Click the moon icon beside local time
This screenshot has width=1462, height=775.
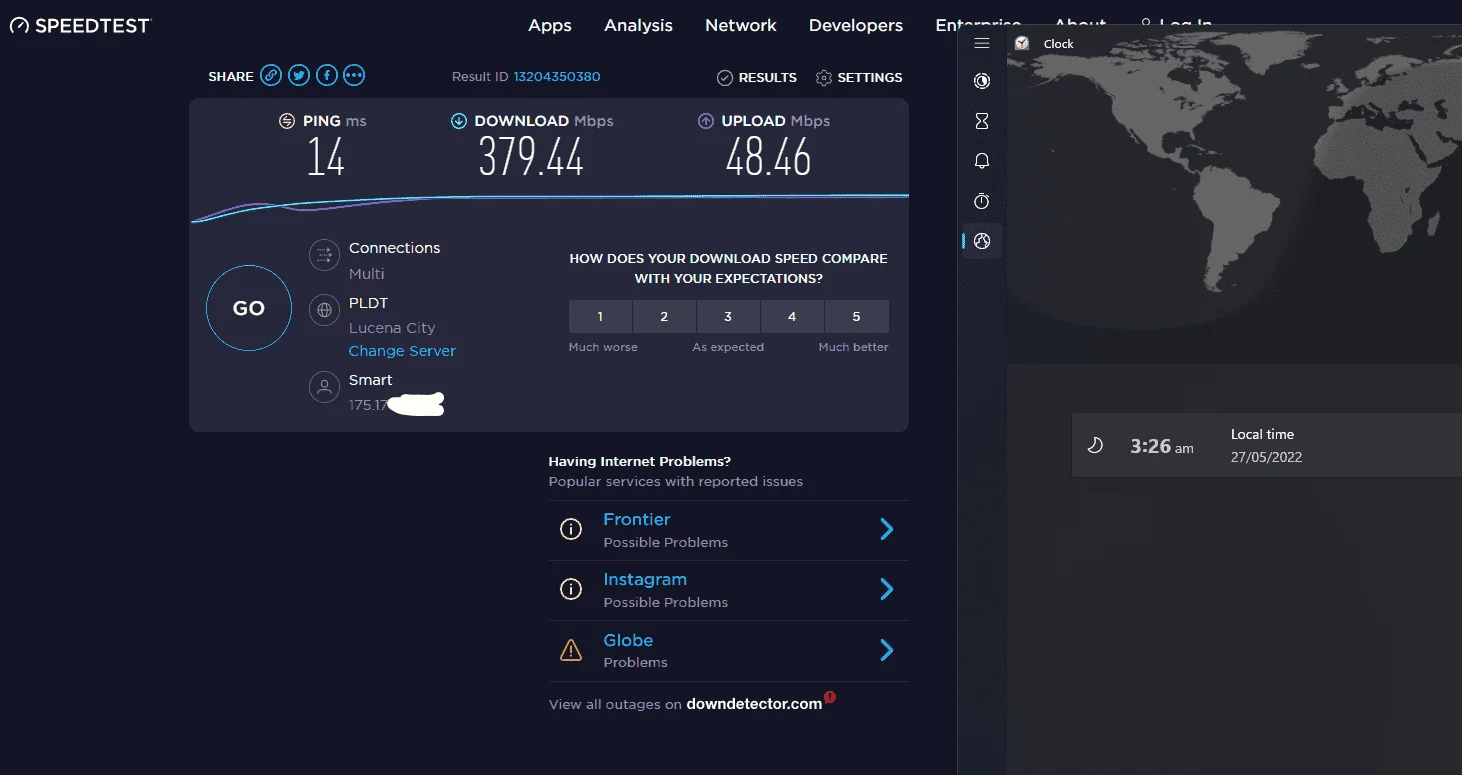click(1095, 446)
